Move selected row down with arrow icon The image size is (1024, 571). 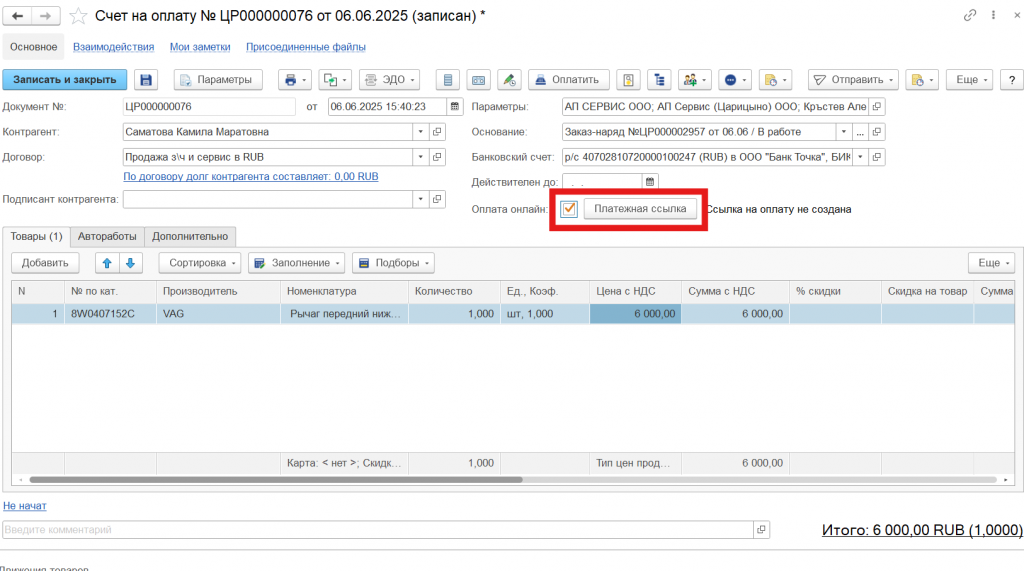[x=130, y=263]
